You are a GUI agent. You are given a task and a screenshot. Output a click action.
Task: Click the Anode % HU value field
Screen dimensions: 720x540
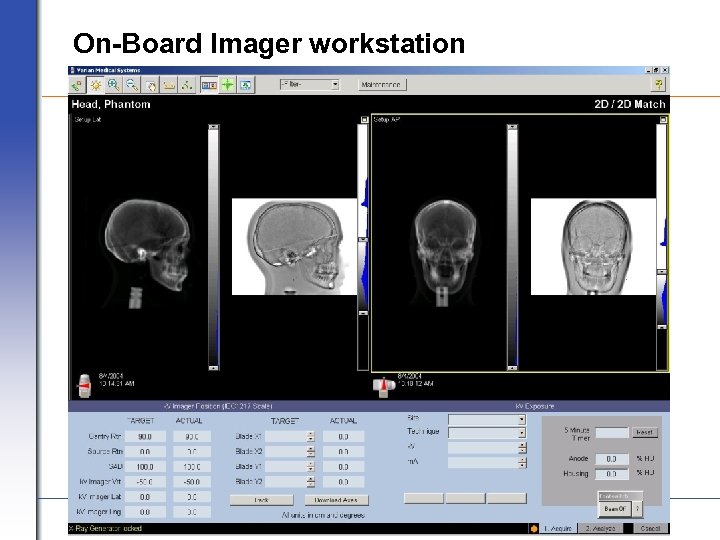coord(612,459)
